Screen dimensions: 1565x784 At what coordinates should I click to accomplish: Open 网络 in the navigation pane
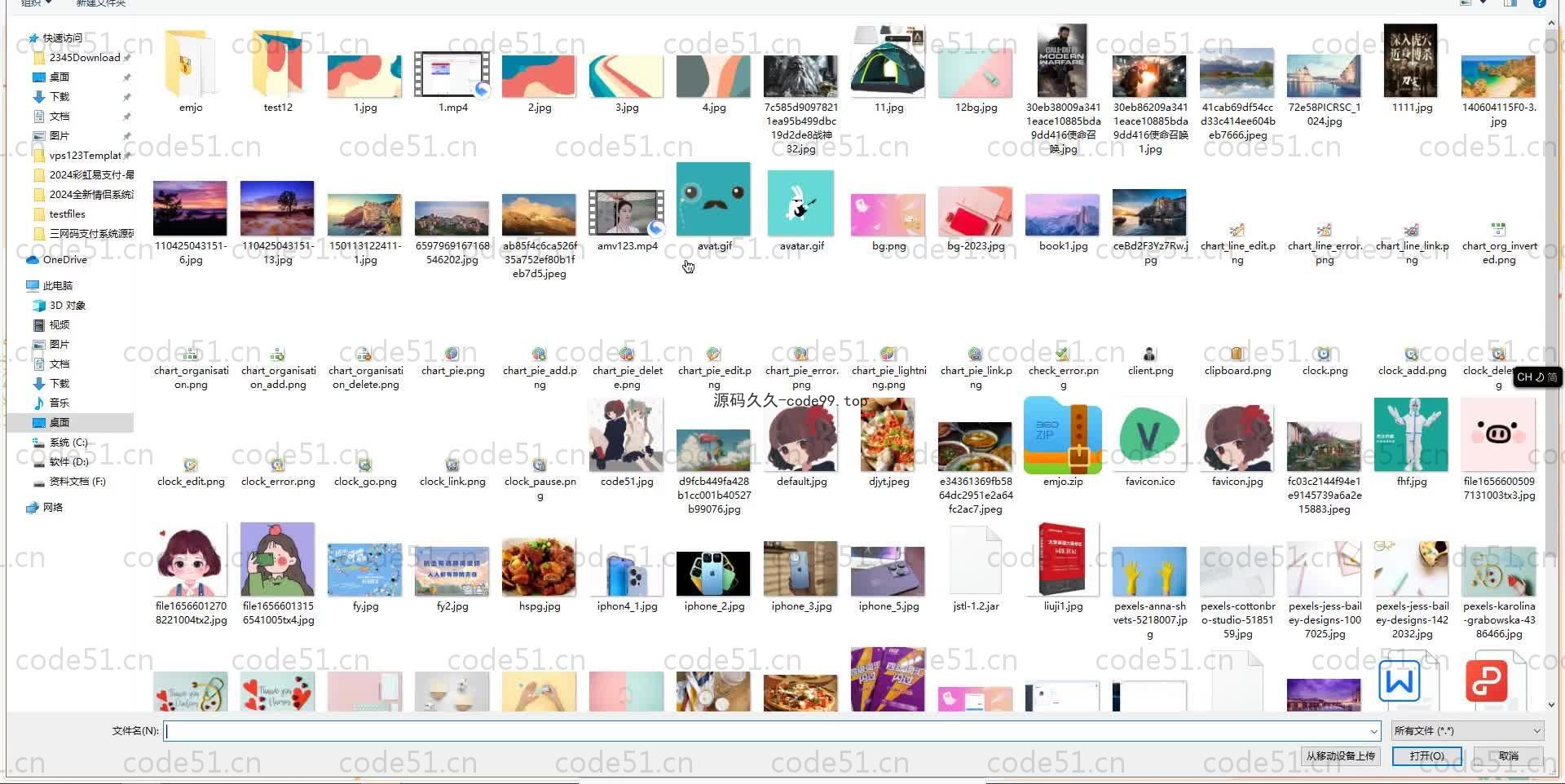[52, 508]
